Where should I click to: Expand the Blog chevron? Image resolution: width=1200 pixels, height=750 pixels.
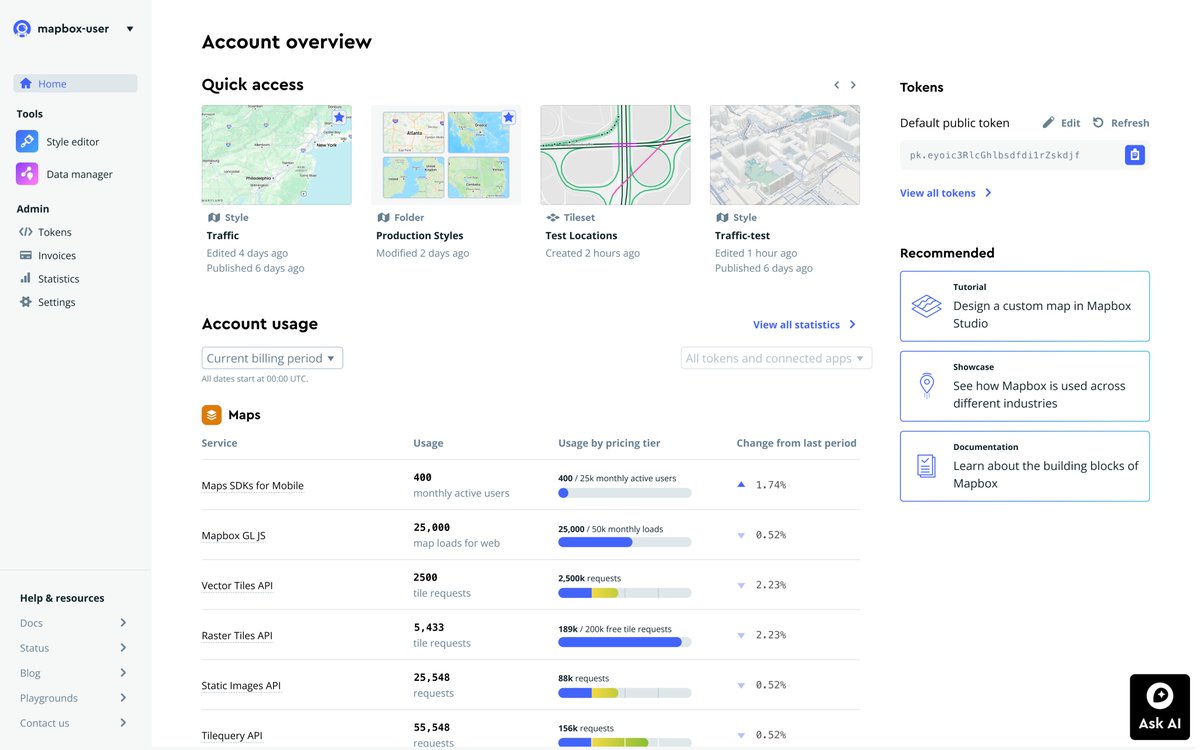123,673
